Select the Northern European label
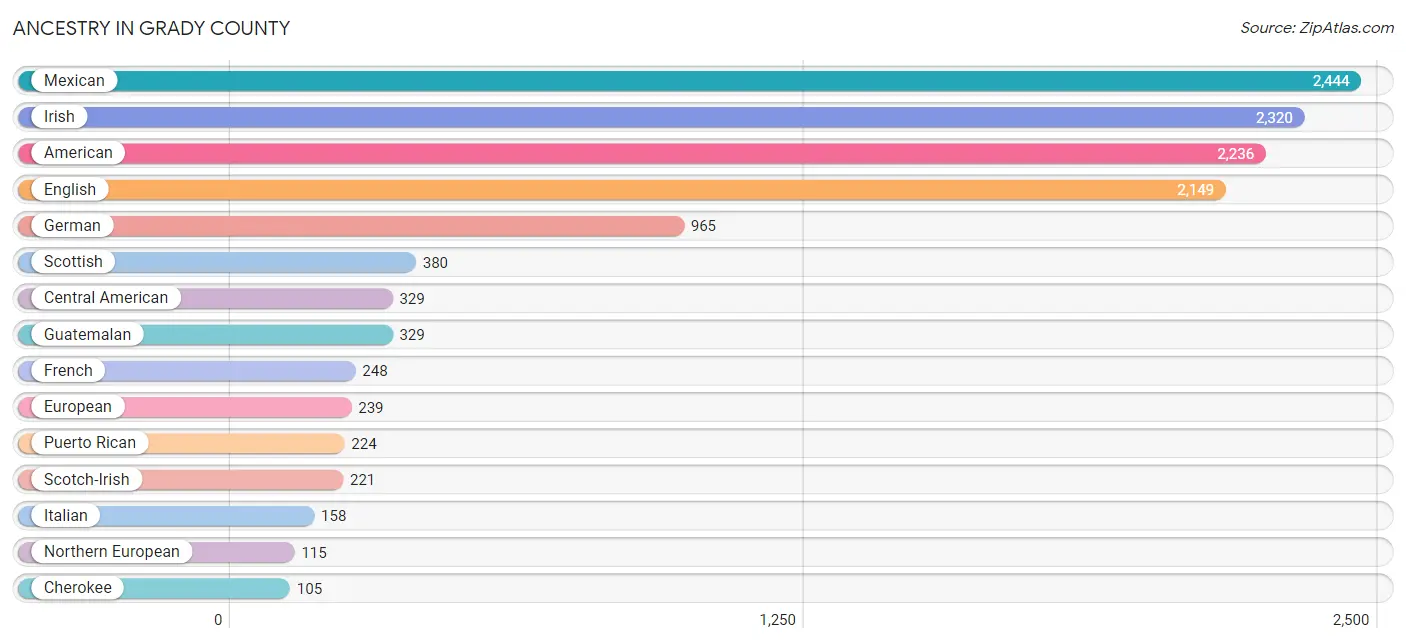Screen dimensions: 1406x644 112,552
